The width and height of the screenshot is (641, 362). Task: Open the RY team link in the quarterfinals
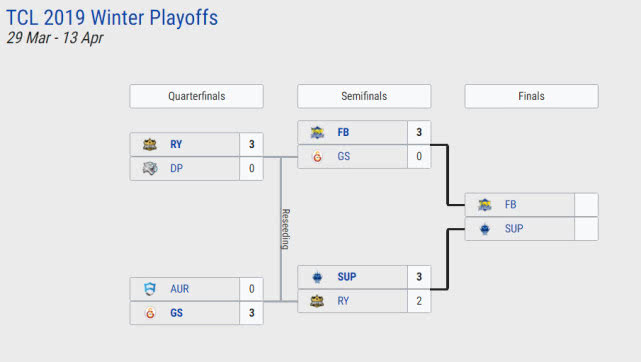[x=176, y=144]
